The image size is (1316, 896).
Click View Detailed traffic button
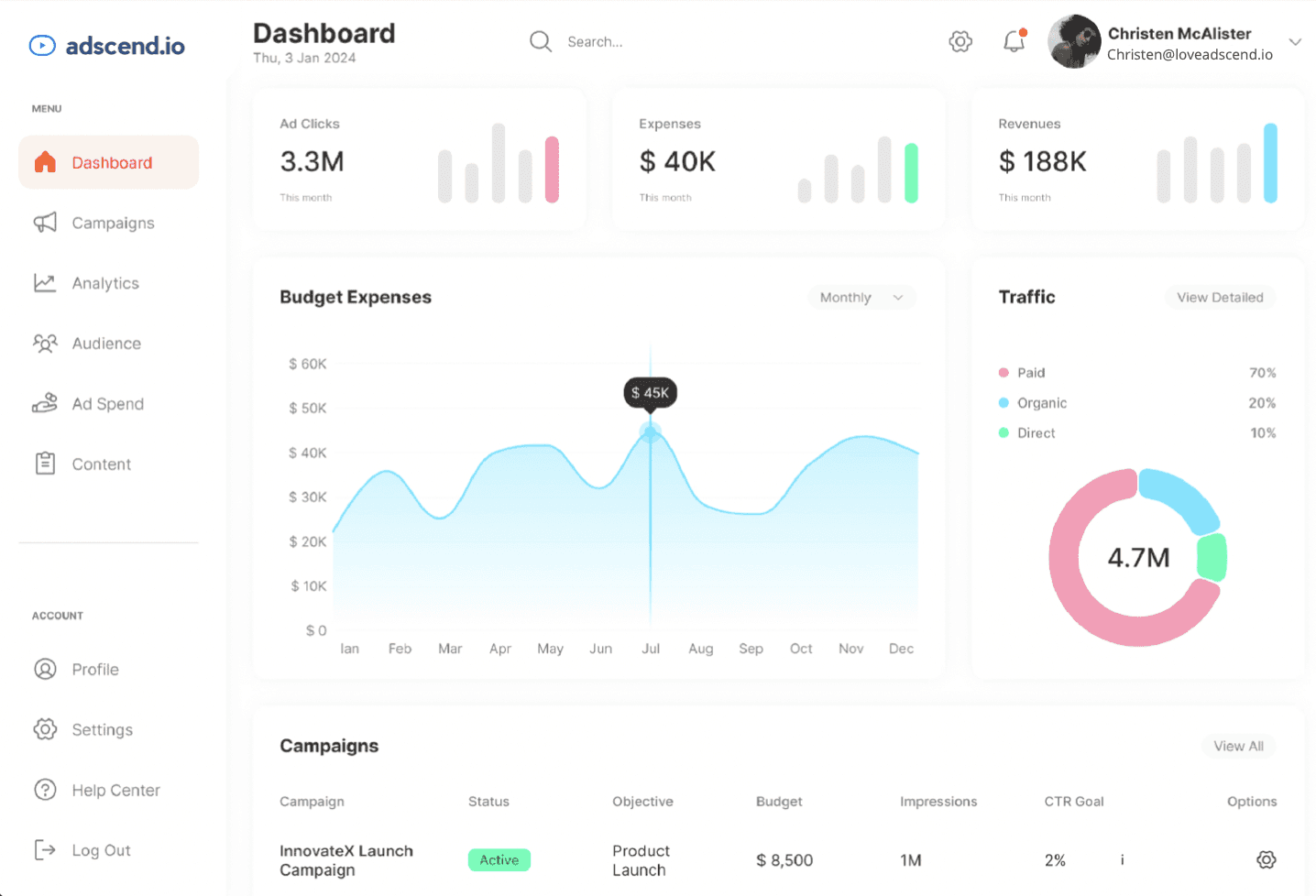tap(1220, 297)
